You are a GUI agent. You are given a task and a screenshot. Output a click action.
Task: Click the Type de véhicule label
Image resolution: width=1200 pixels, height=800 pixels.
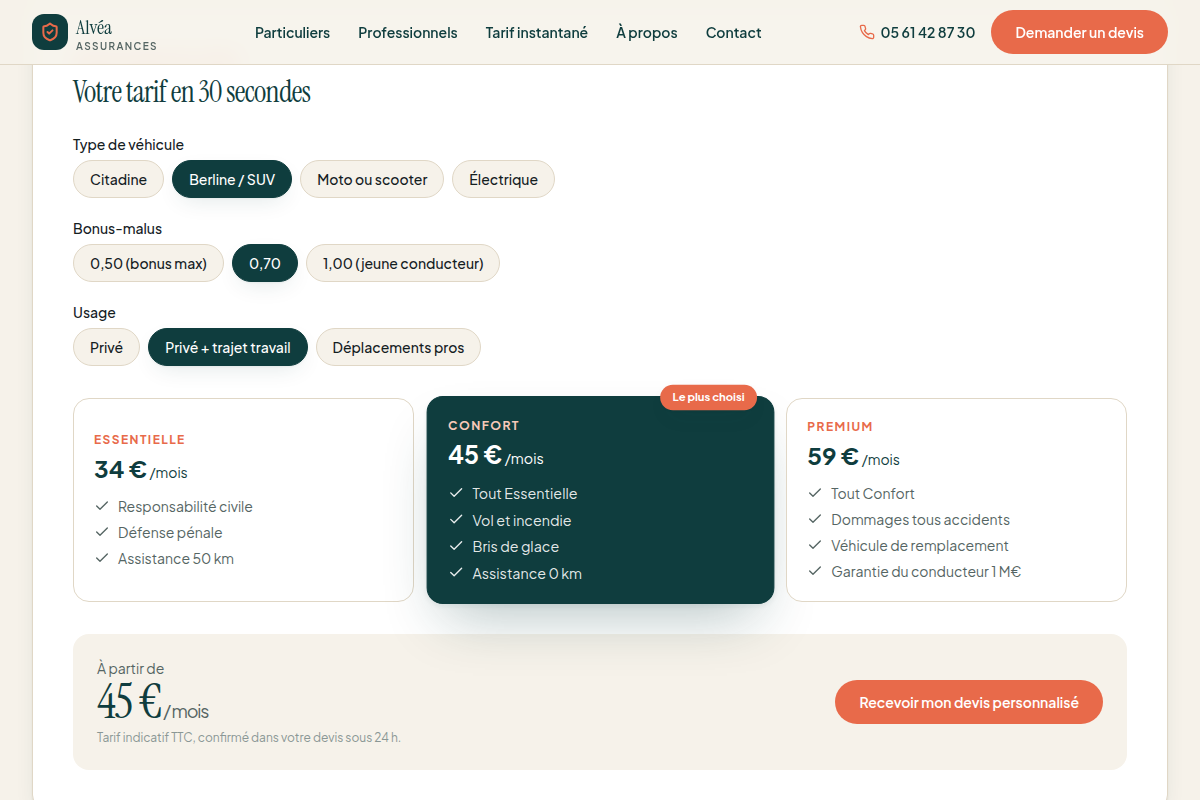click(x=129, y=145)
